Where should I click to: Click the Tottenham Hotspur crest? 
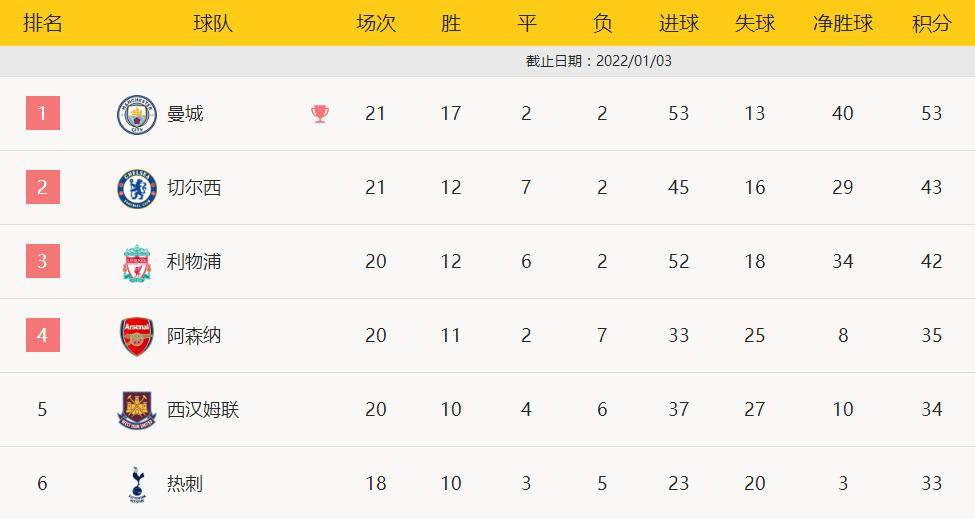point(137,484)
